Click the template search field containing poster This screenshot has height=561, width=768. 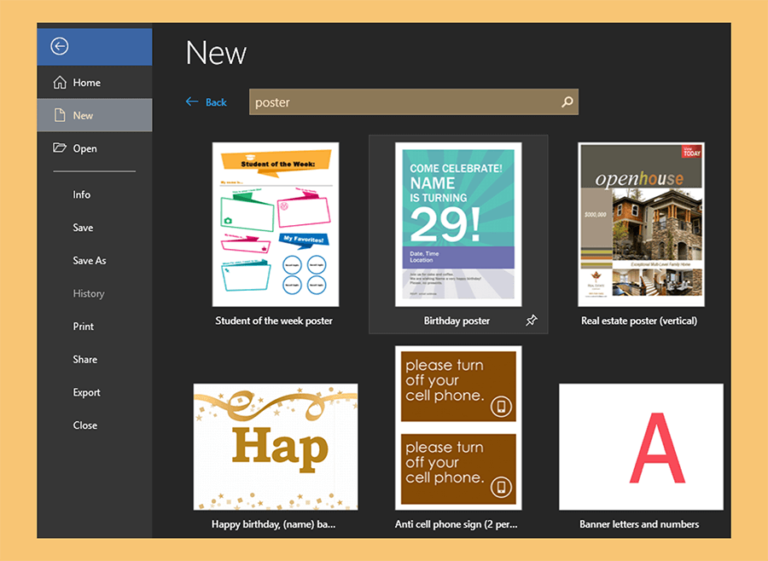tap(414, 102)
